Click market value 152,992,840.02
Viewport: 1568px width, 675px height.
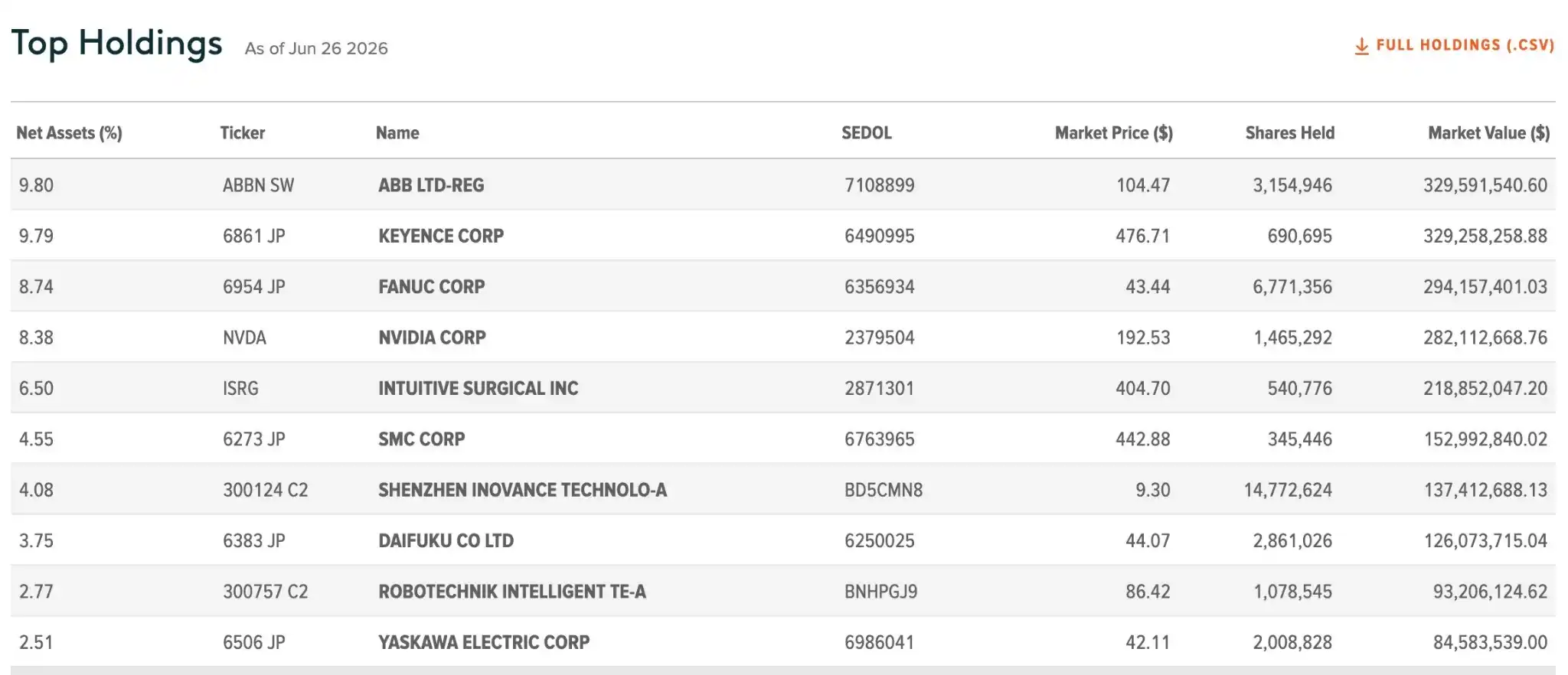pos(1486,439)
